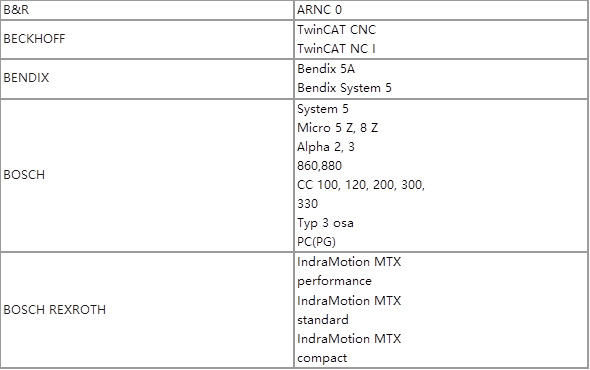
Task: Click the ARNC 0 entry
Action: (319, 10)
